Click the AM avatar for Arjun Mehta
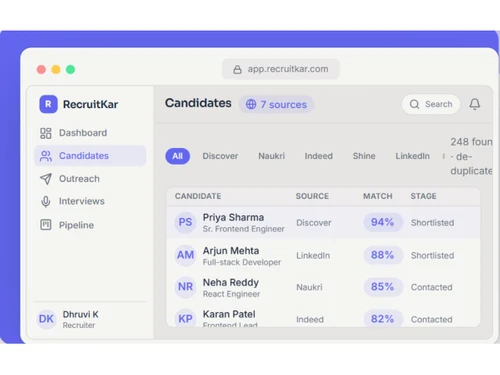The width and height of the screenshot is (500, 375). (185, 255)
